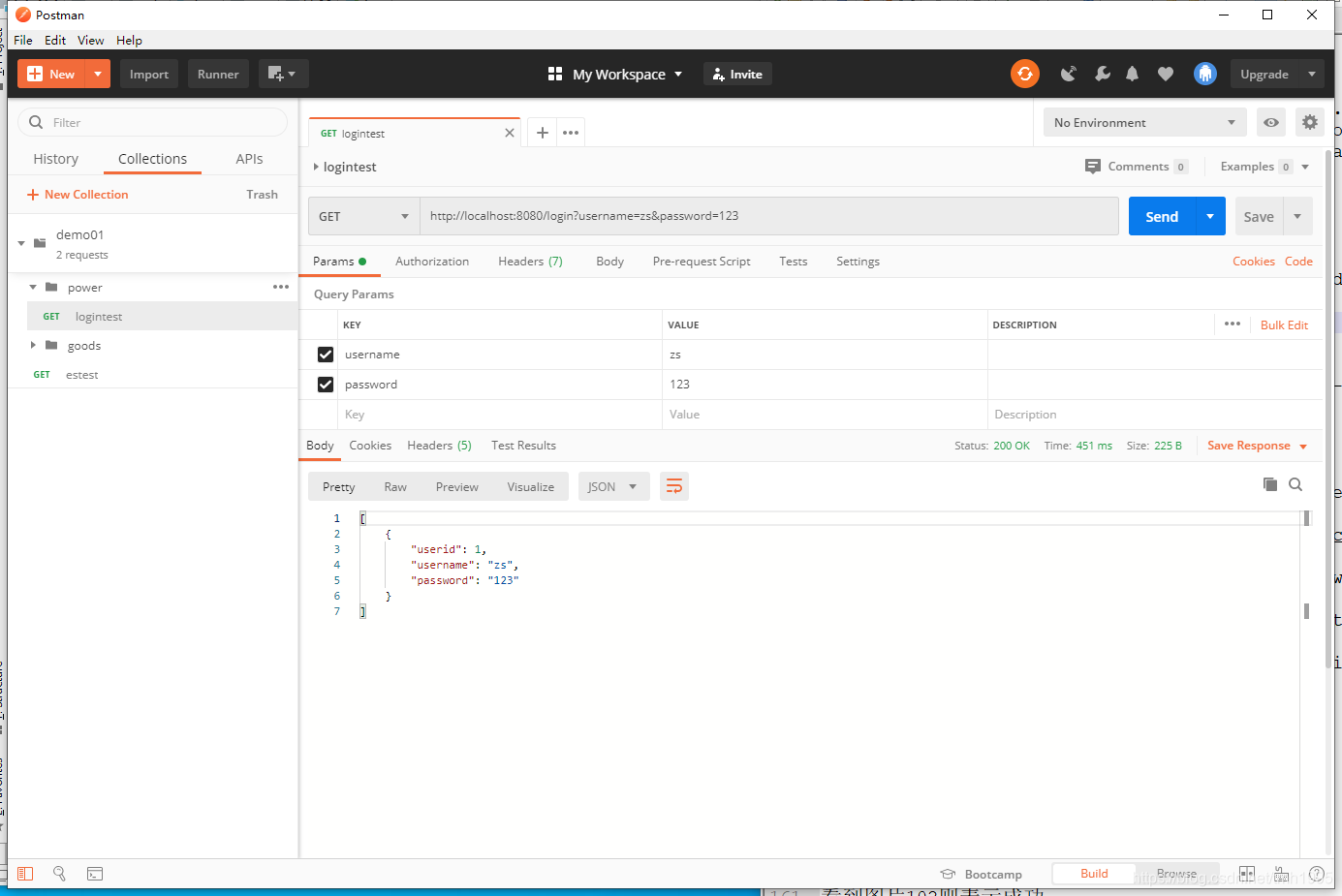Open the View menu
1342x896 pixels.
point(90,40)
